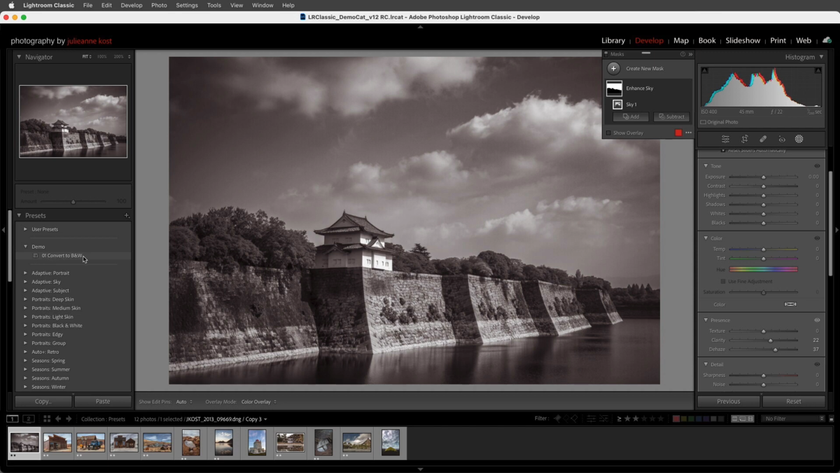Click the Reset button
This screenshot has height=473, width=840.
pos(793,401)
